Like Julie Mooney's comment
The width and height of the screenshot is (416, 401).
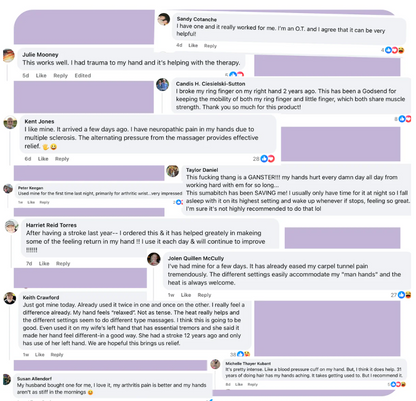[41, 75]
